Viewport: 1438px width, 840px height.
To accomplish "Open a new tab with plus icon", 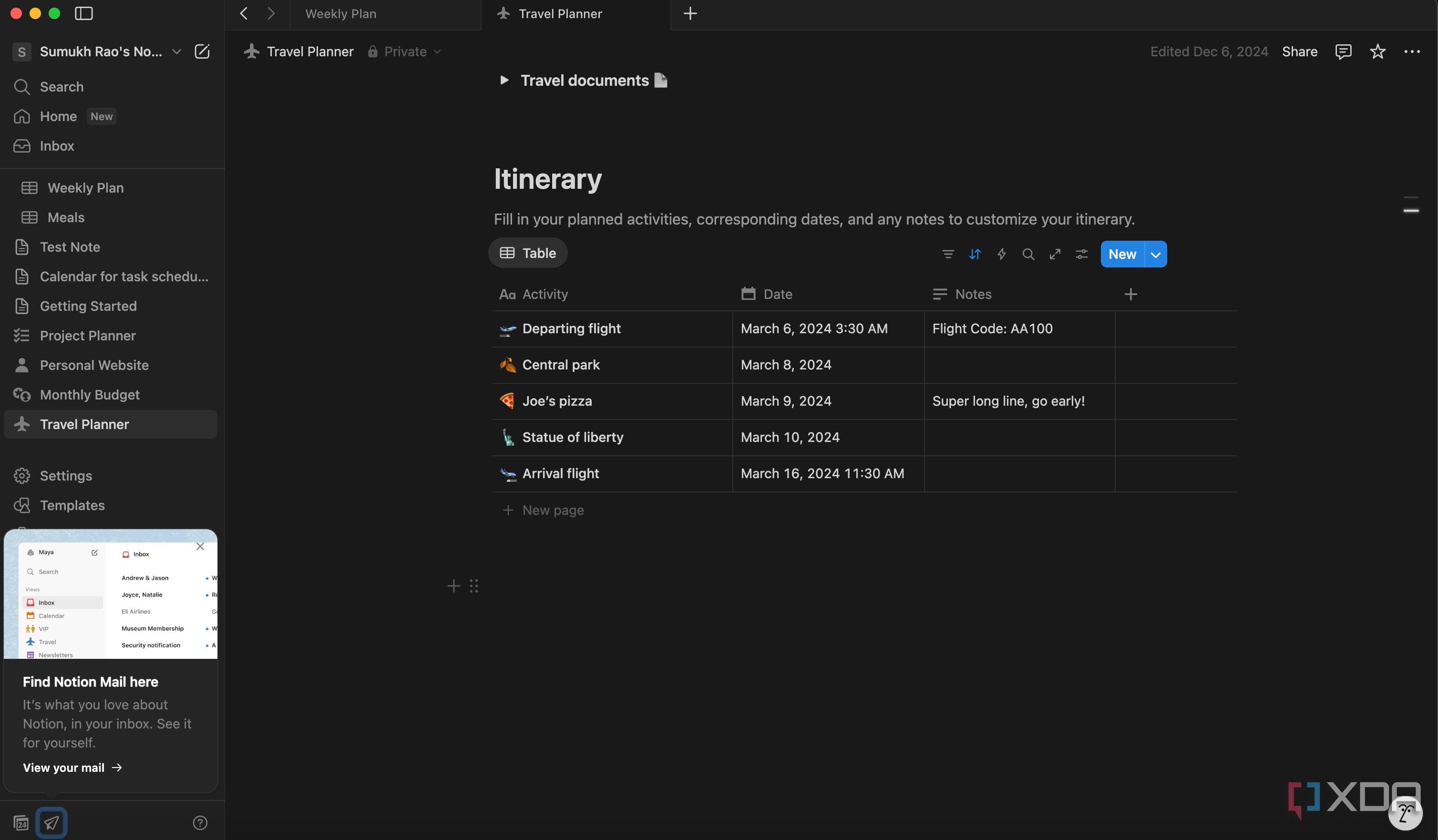I will (690, 13).
